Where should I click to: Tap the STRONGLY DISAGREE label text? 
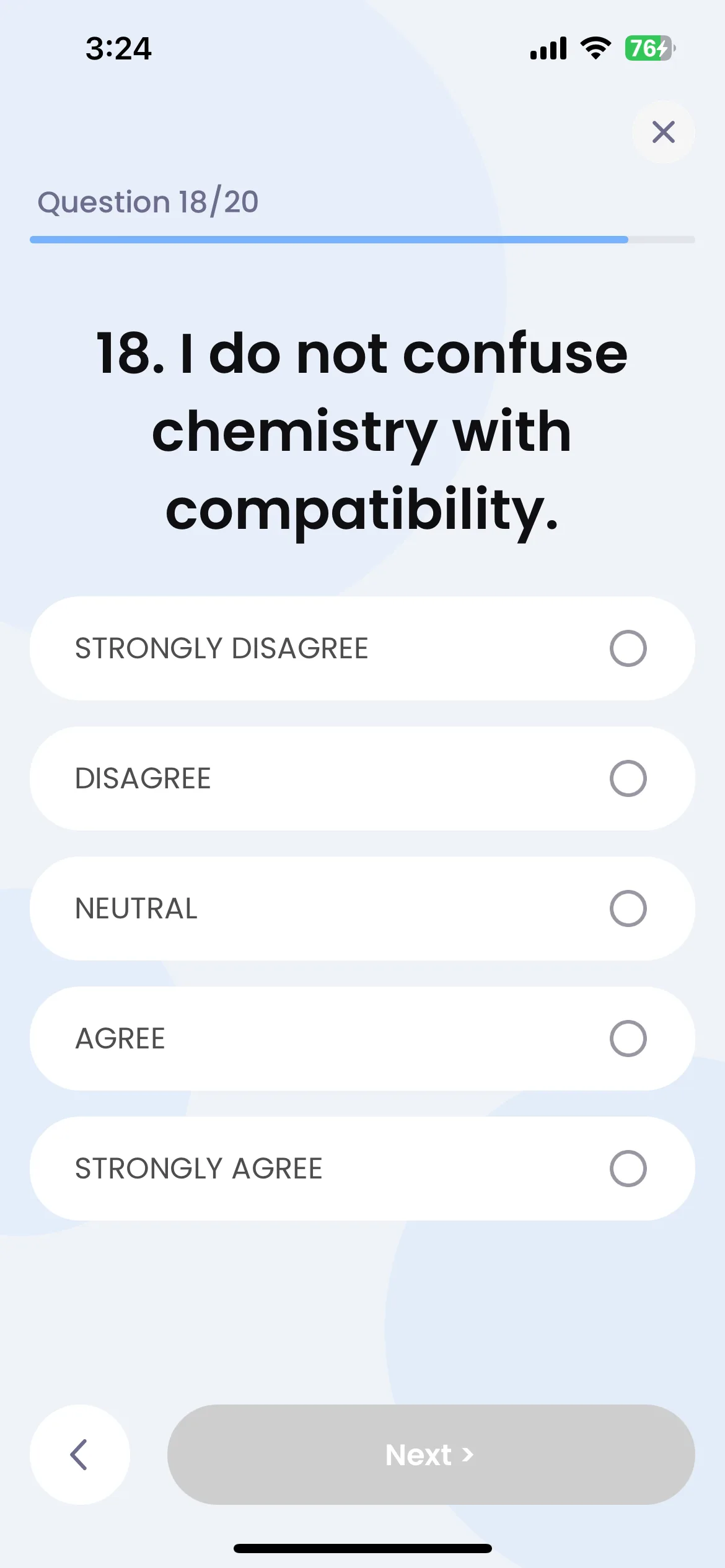click(221, 648)
